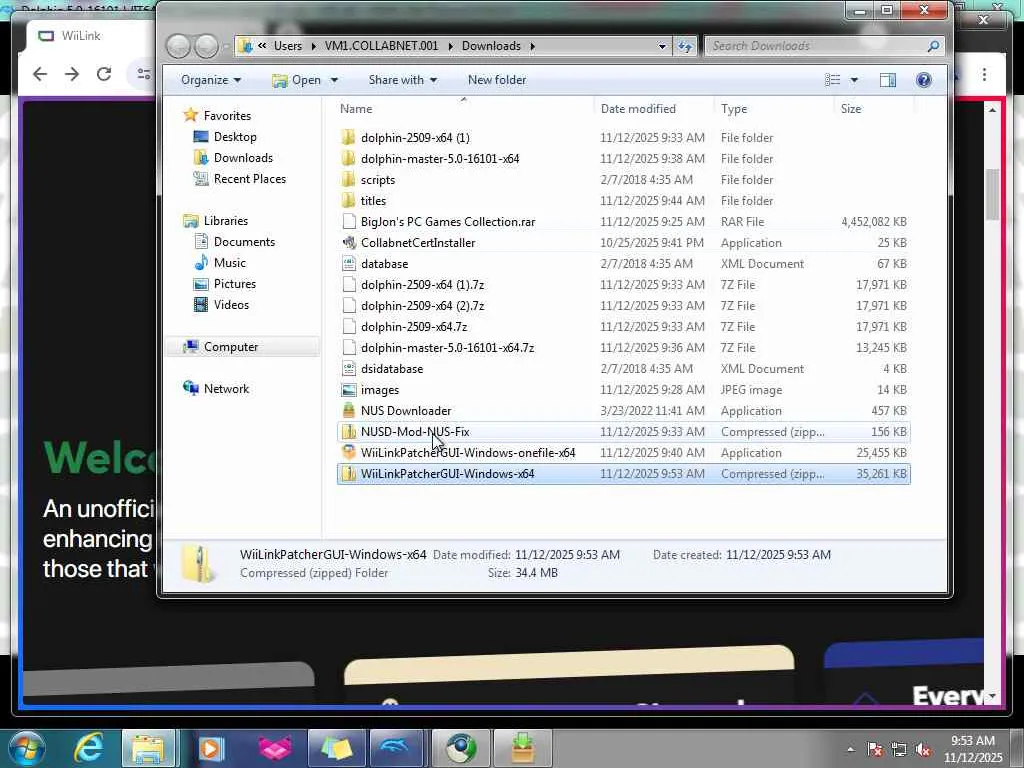Open the Chromium browser taskbar icon
Screen dimensions: 1024x768
(462, 748)
